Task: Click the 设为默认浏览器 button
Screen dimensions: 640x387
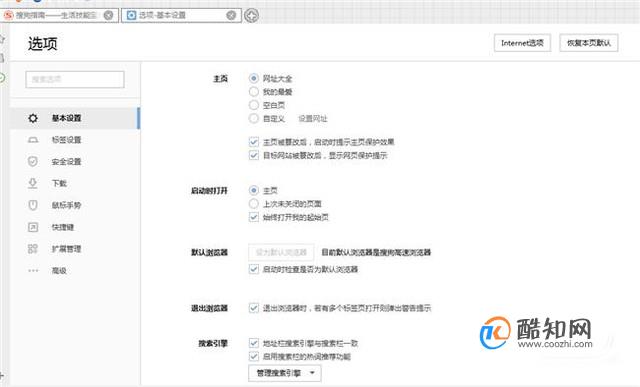Action: tap(281, 252)
